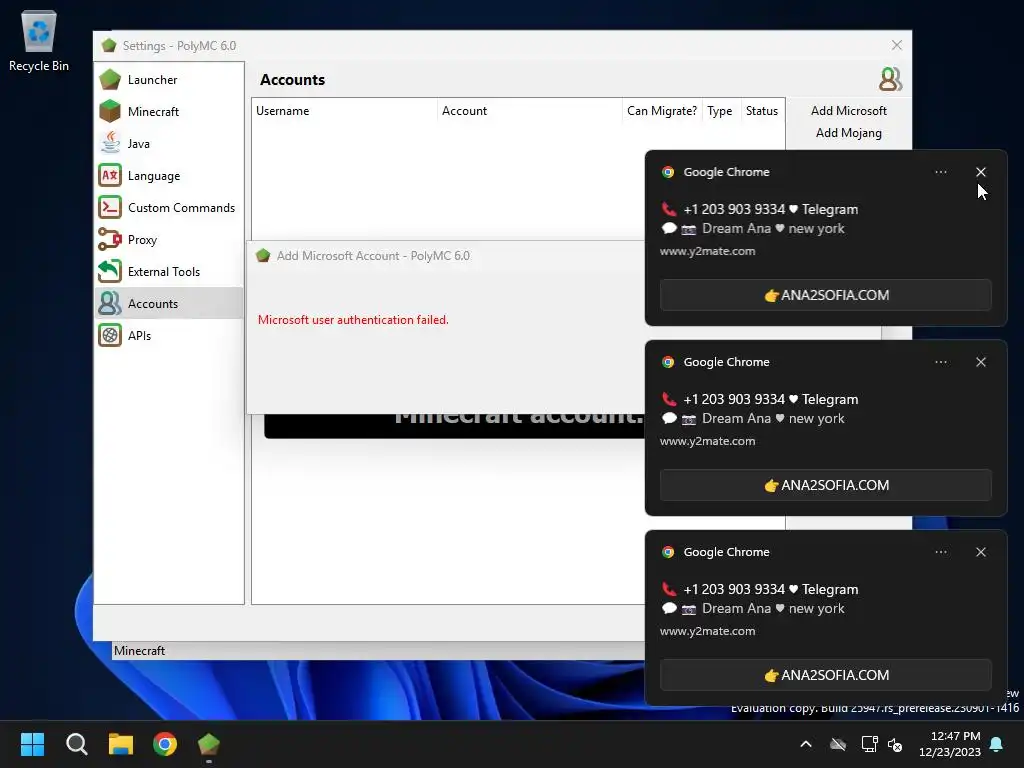Click the Chrome icon in top notification header

pyautogui.click(x=668, y=172)
